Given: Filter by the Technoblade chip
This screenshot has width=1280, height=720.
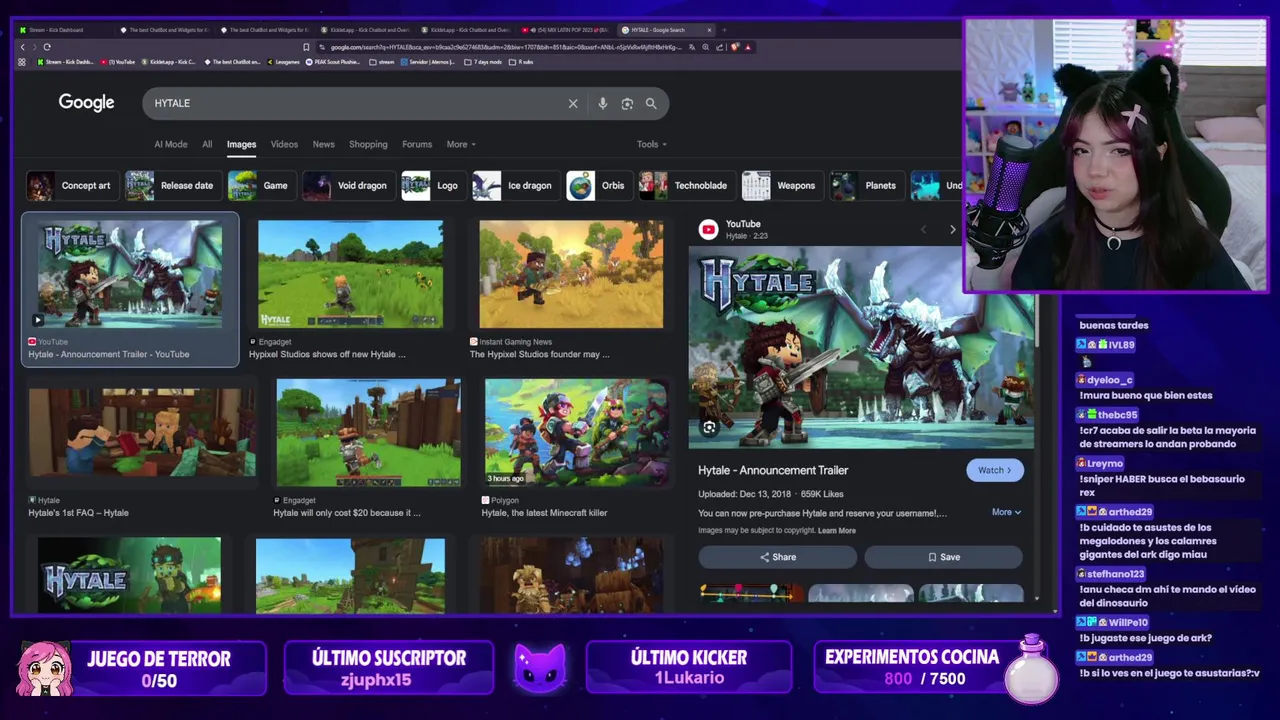Looking at the screenshot, I should point(686,185).
